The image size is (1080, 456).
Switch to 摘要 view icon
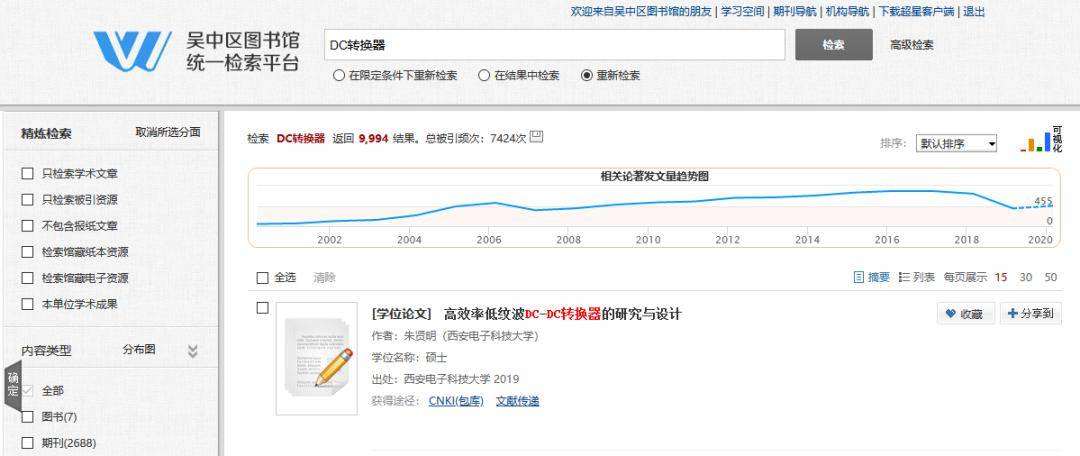point(859,277)
